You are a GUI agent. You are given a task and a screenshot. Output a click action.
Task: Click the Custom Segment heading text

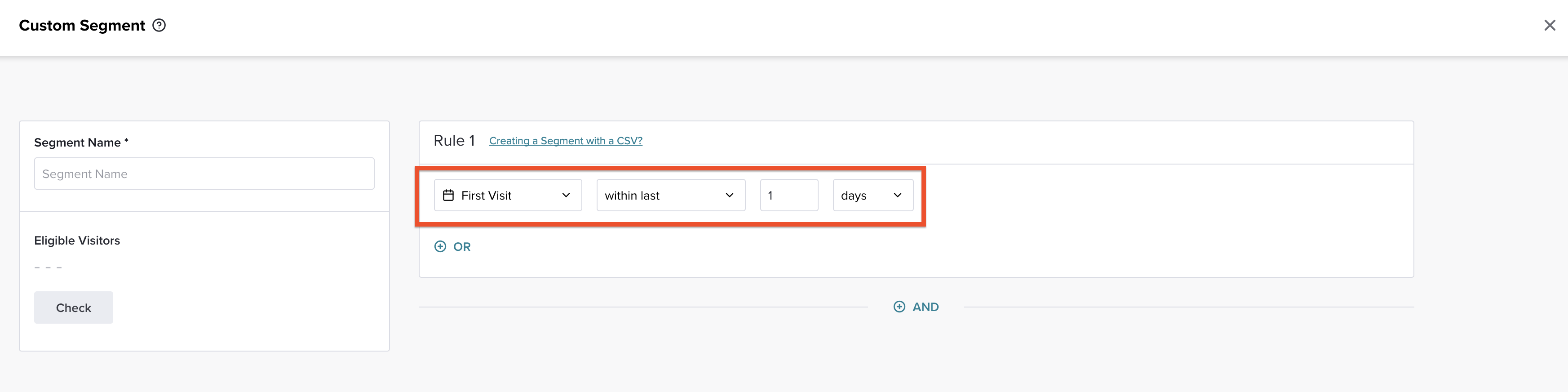(82, 26)
